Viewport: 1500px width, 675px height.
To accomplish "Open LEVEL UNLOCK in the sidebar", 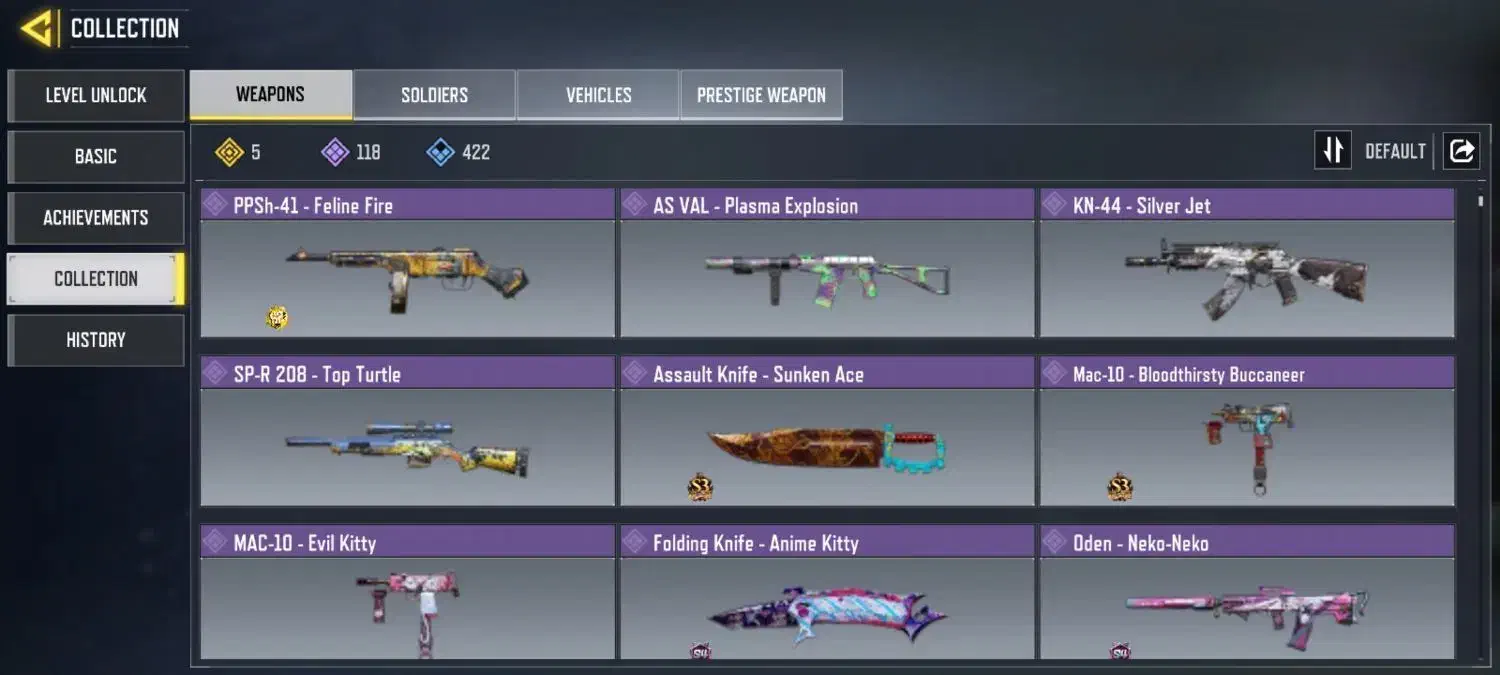I will click(x=96, y=95).
